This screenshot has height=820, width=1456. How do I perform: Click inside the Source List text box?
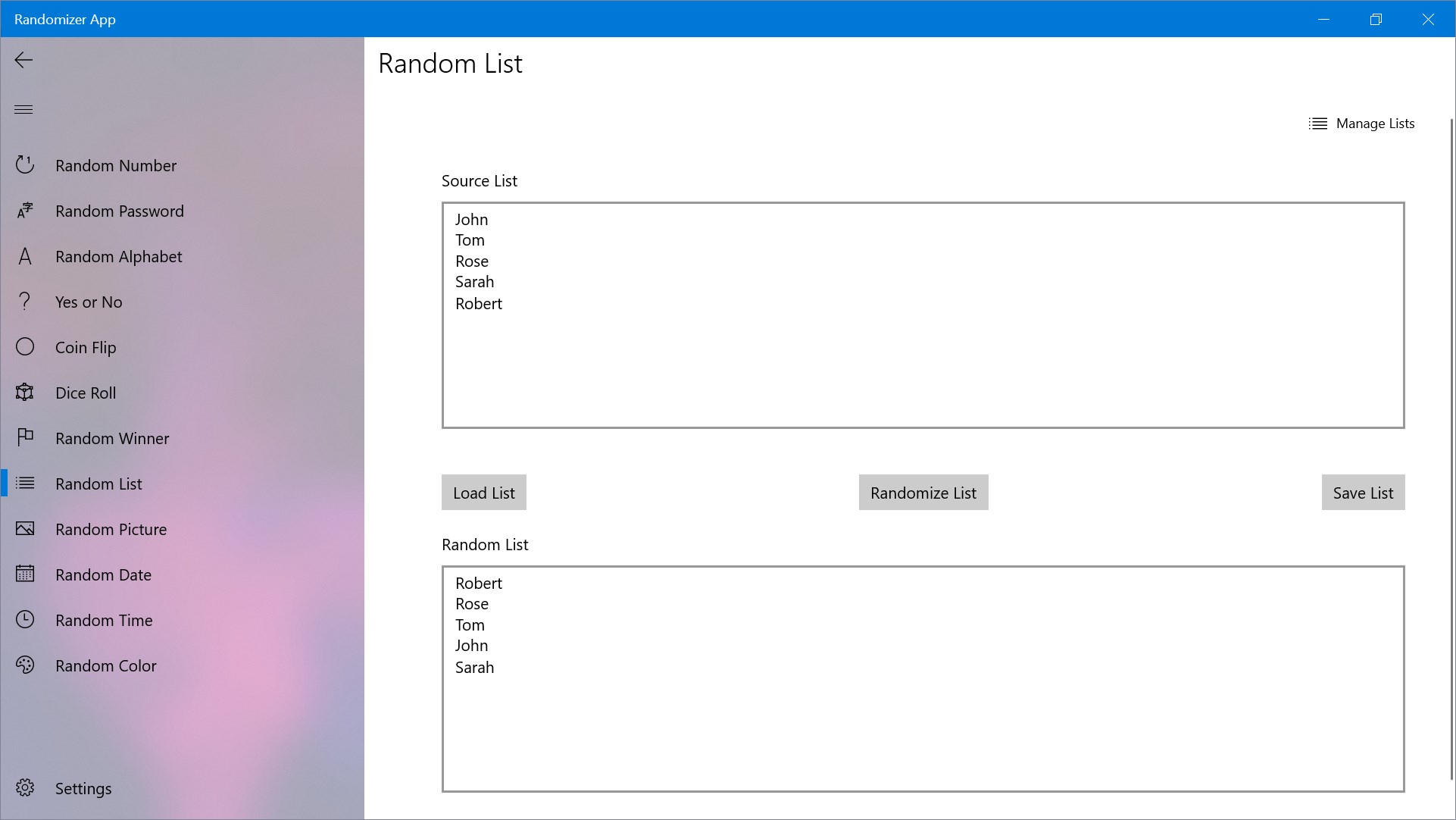[922, 364]
